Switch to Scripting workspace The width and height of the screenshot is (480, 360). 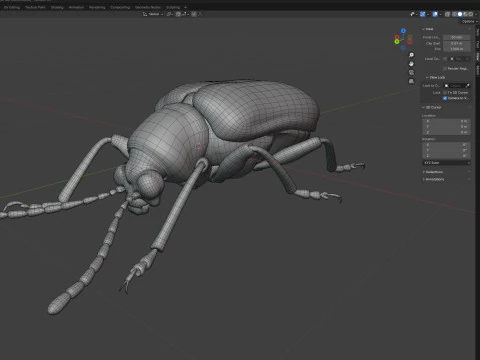[173, 7]
